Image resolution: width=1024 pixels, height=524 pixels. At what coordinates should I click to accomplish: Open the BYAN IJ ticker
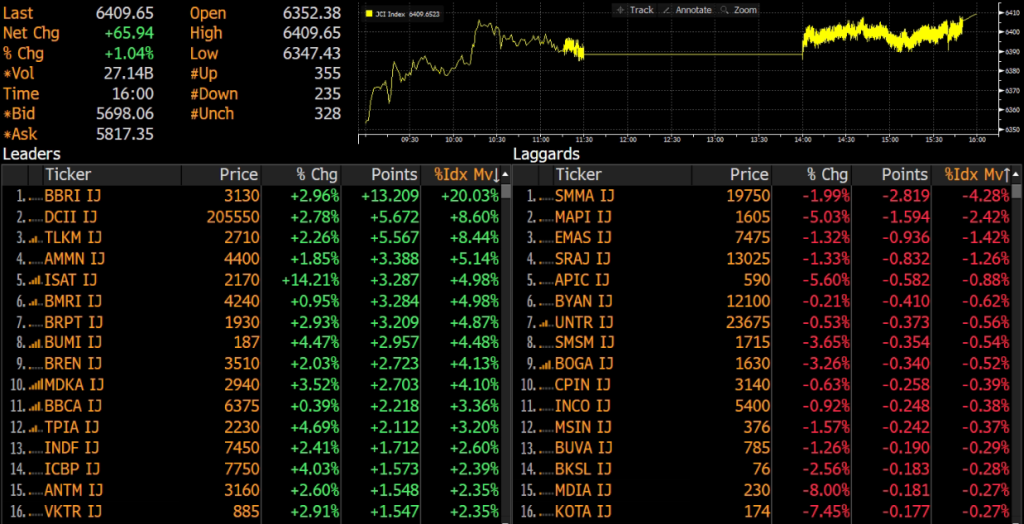[x=584, y=301]
